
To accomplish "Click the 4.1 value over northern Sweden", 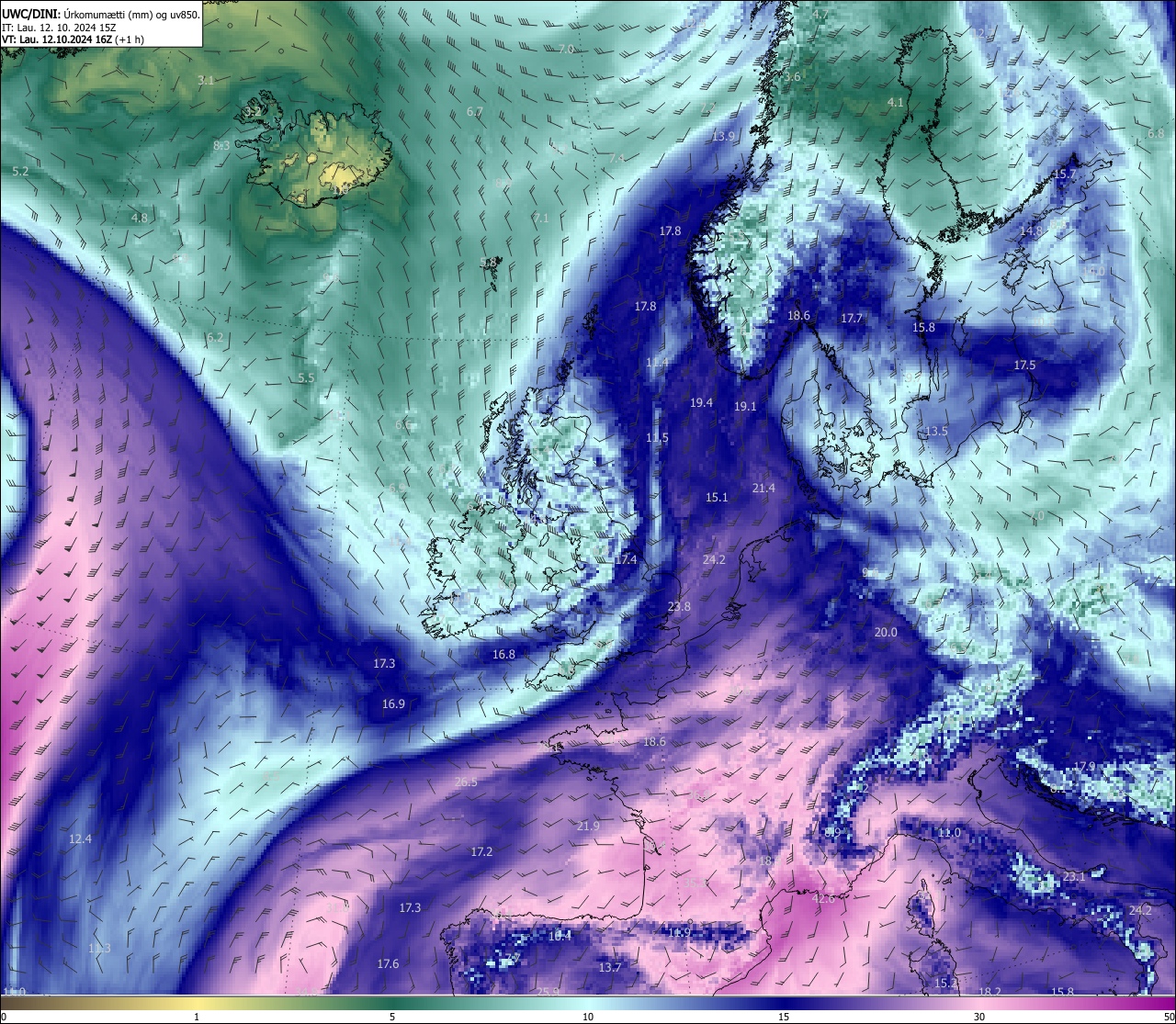I will coord(895,103).
